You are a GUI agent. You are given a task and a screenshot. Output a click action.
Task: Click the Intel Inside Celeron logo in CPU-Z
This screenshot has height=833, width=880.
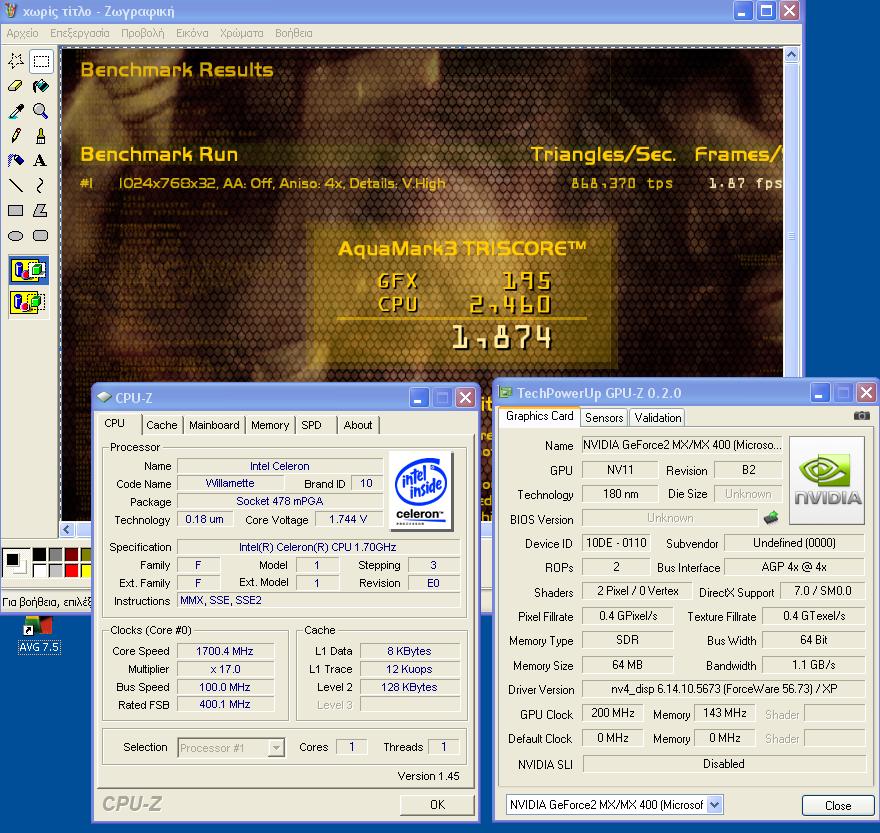point(421,491)
